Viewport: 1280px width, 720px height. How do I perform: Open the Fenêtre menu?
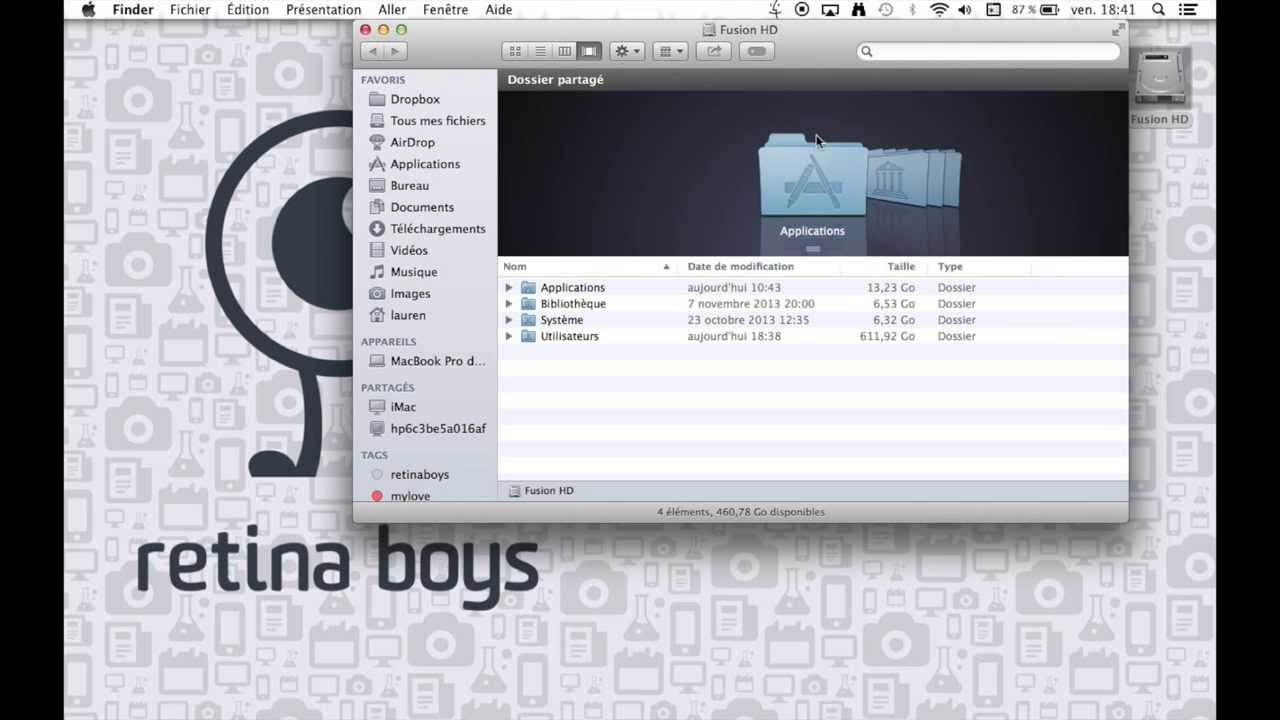(445, 10)
